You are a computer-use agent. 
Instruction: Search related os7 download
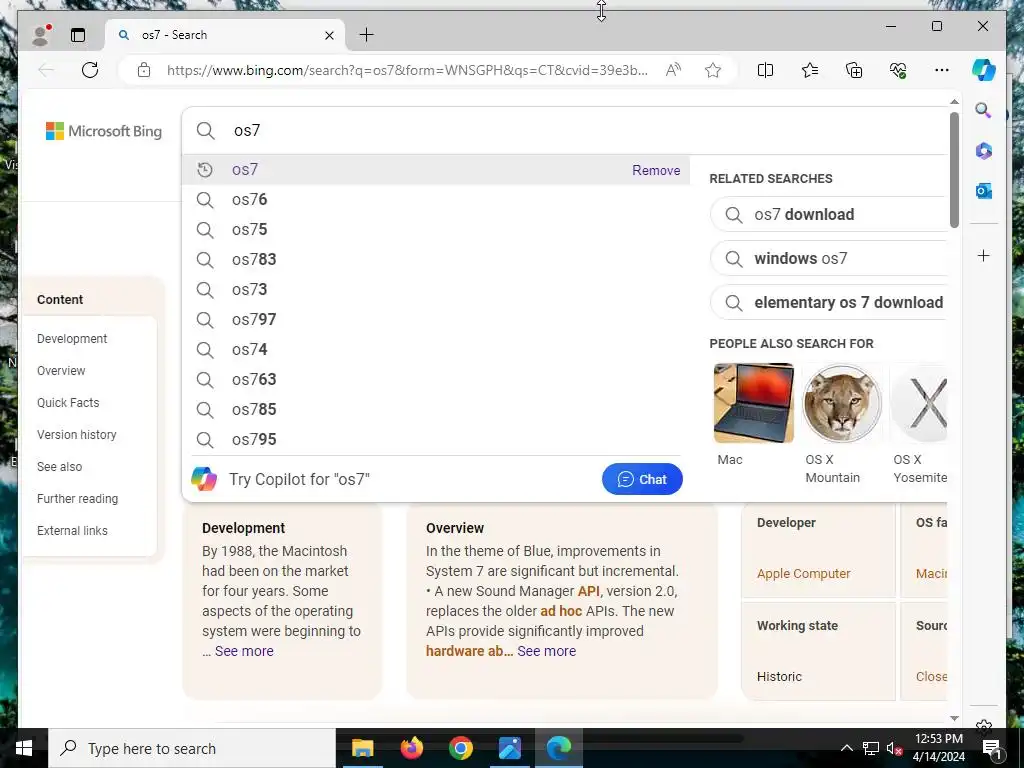click(x=828, y=215)
